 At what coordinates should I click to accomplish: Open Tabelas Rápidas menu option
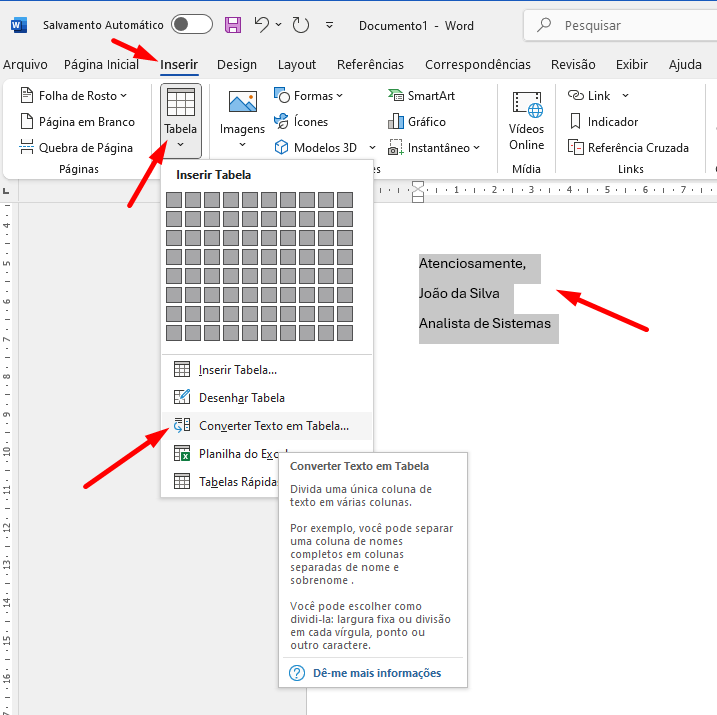point(267,481)
